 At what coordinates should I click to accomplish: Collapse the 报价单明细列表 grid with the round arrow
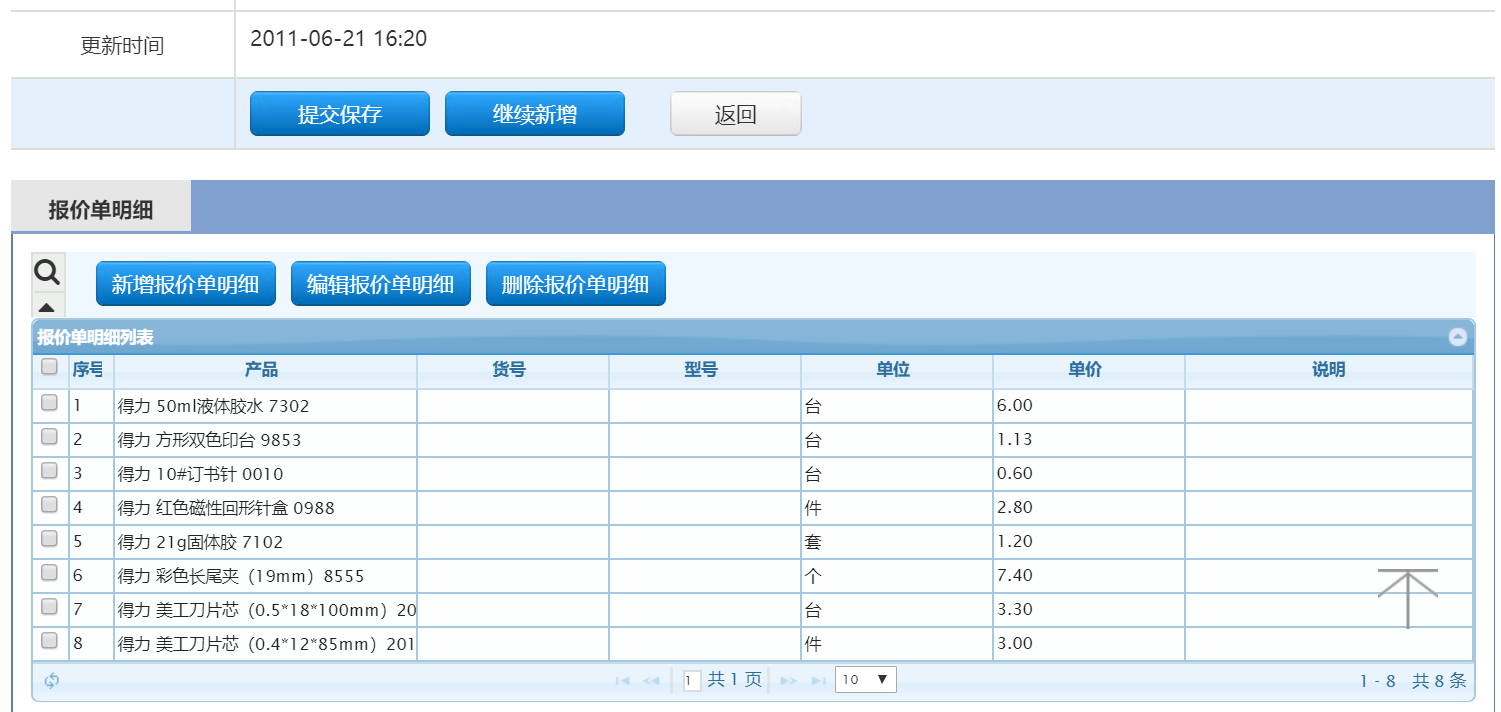1458,337
